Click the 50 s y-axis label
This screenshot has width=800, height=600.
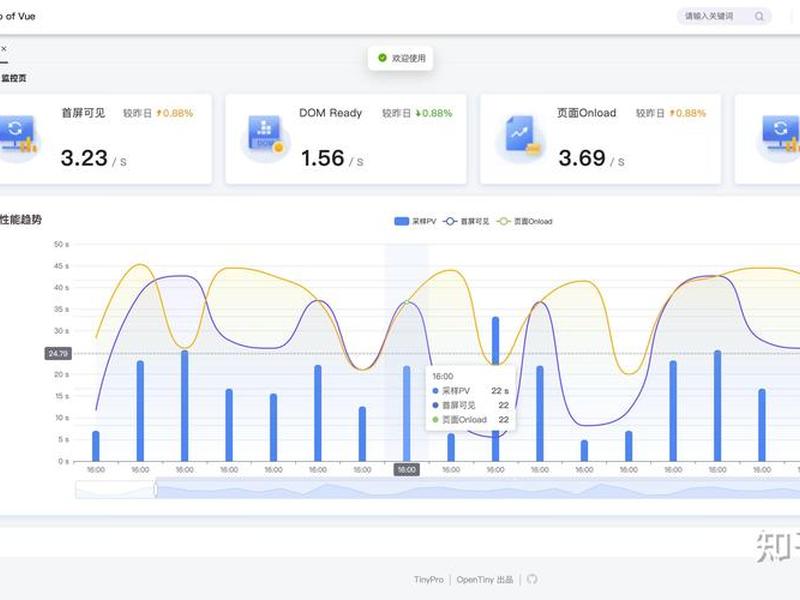tap(61, 244)
